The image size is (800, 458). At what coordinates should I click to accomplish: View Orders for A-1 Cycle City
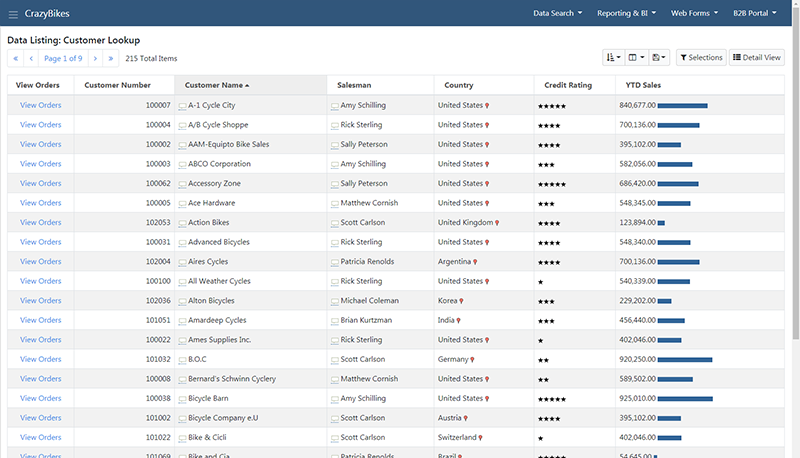click(x=40, y=105)
